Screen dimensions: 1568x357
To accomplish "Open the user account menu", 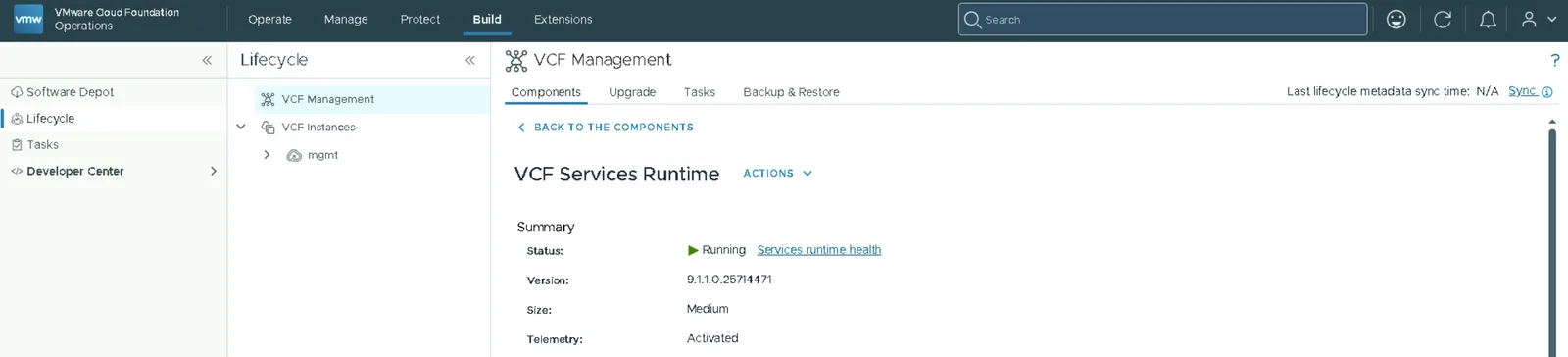I will pyautogui.click(x=1538, y=20).
